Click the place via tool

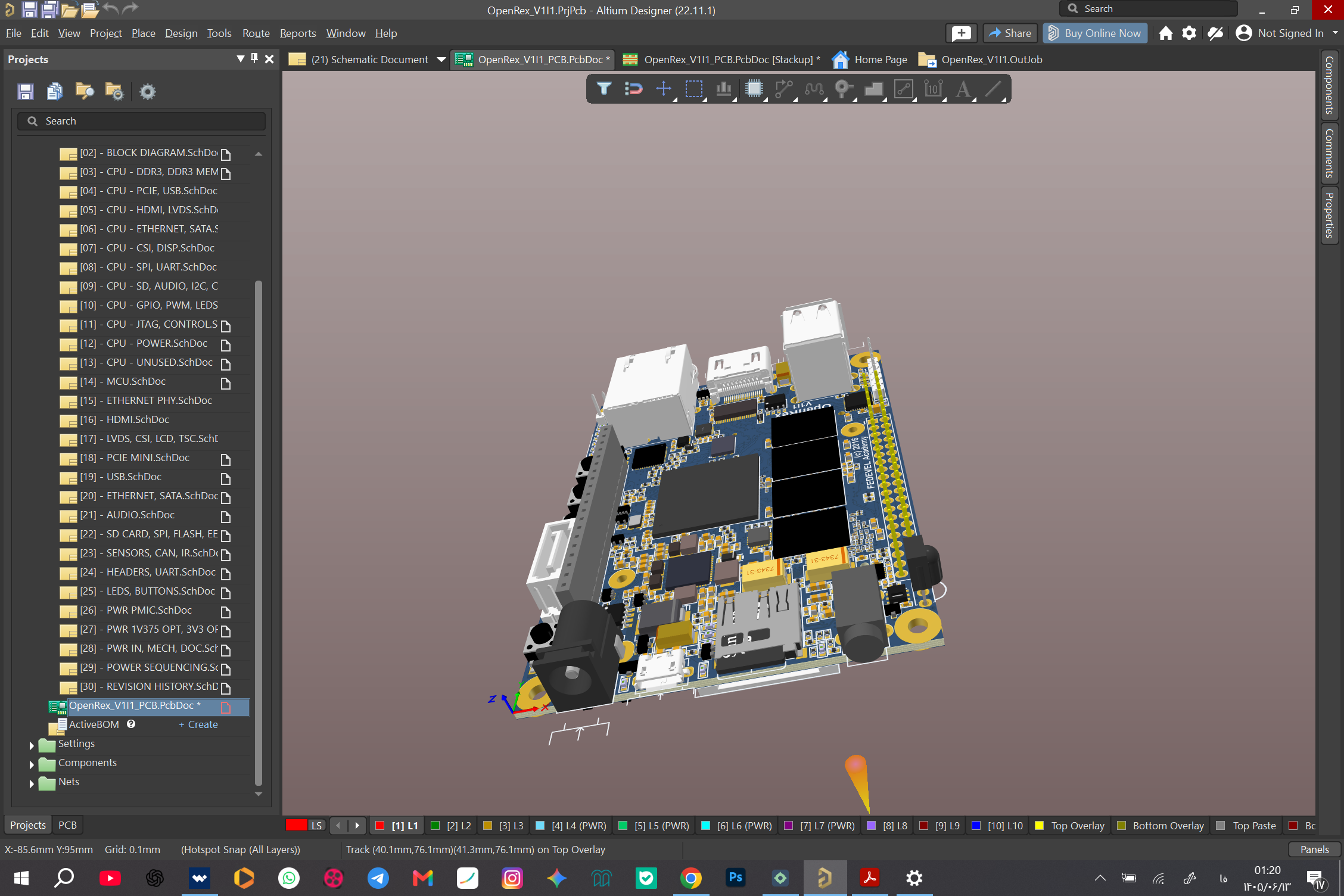(844, 89)
